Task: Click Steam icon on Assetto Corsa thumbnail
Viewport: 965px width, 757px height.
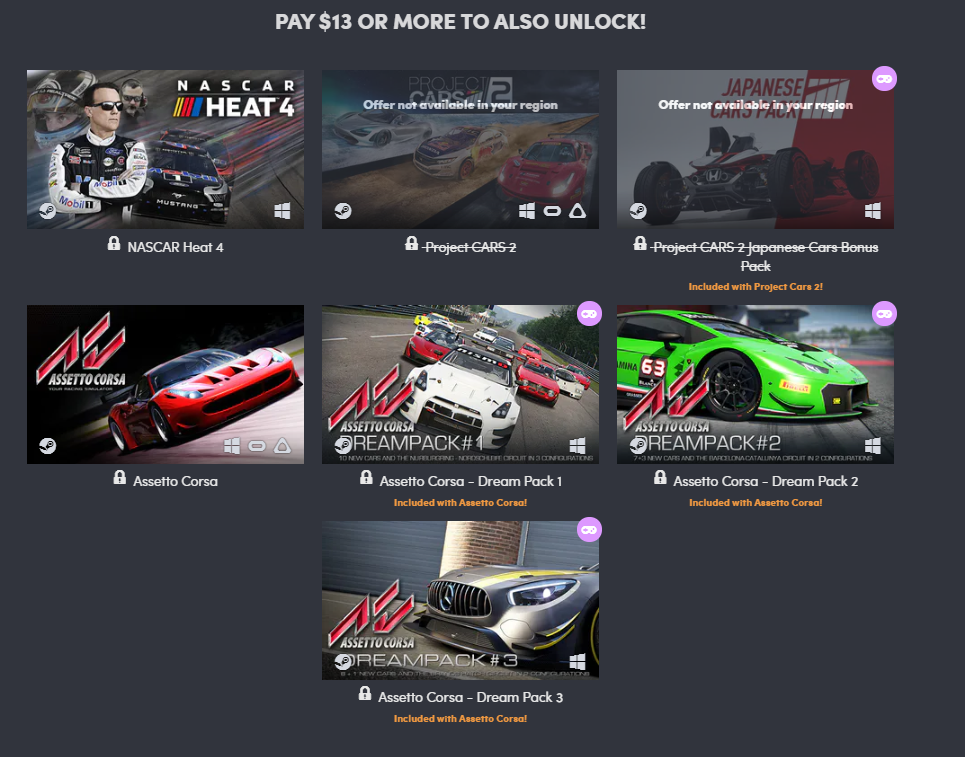Action: click(47, 446)
